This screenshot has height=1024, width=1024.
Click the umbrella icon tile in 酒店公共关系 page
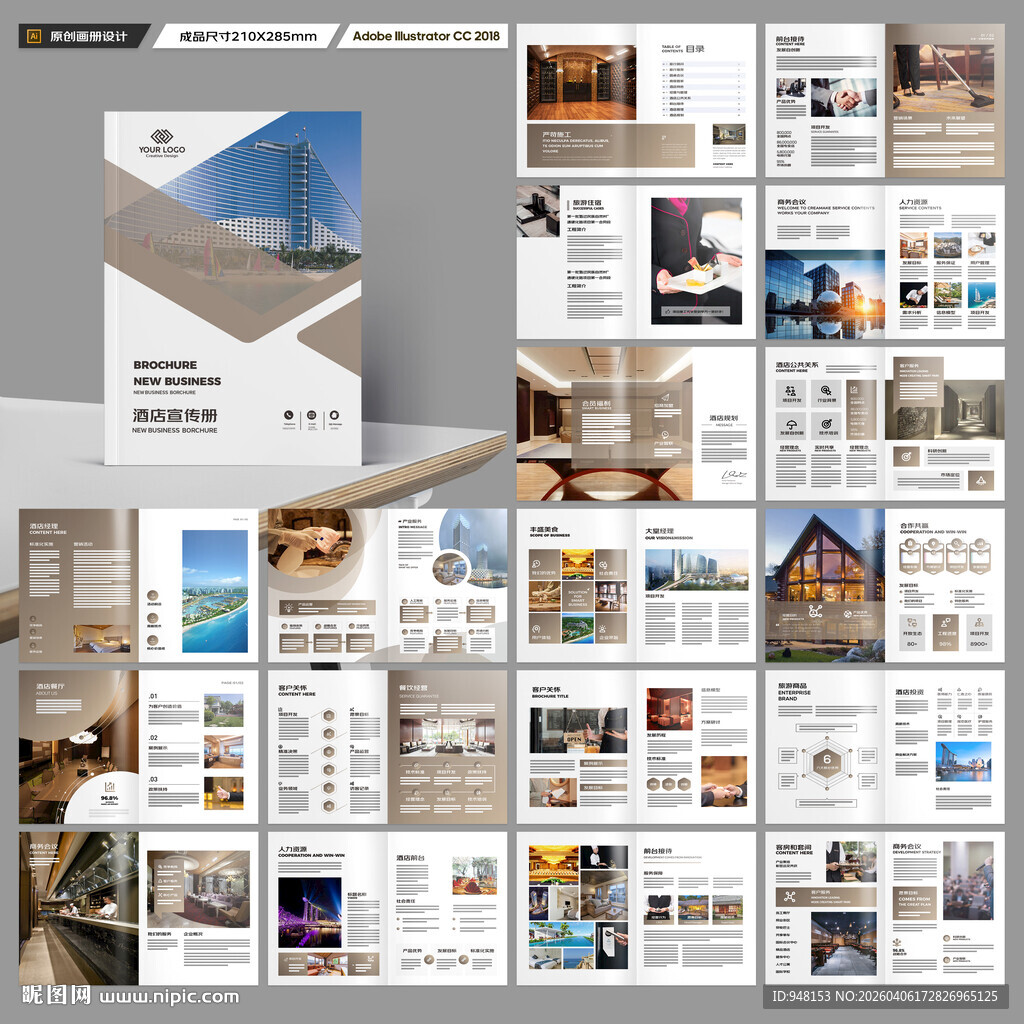tap(791, 424)
